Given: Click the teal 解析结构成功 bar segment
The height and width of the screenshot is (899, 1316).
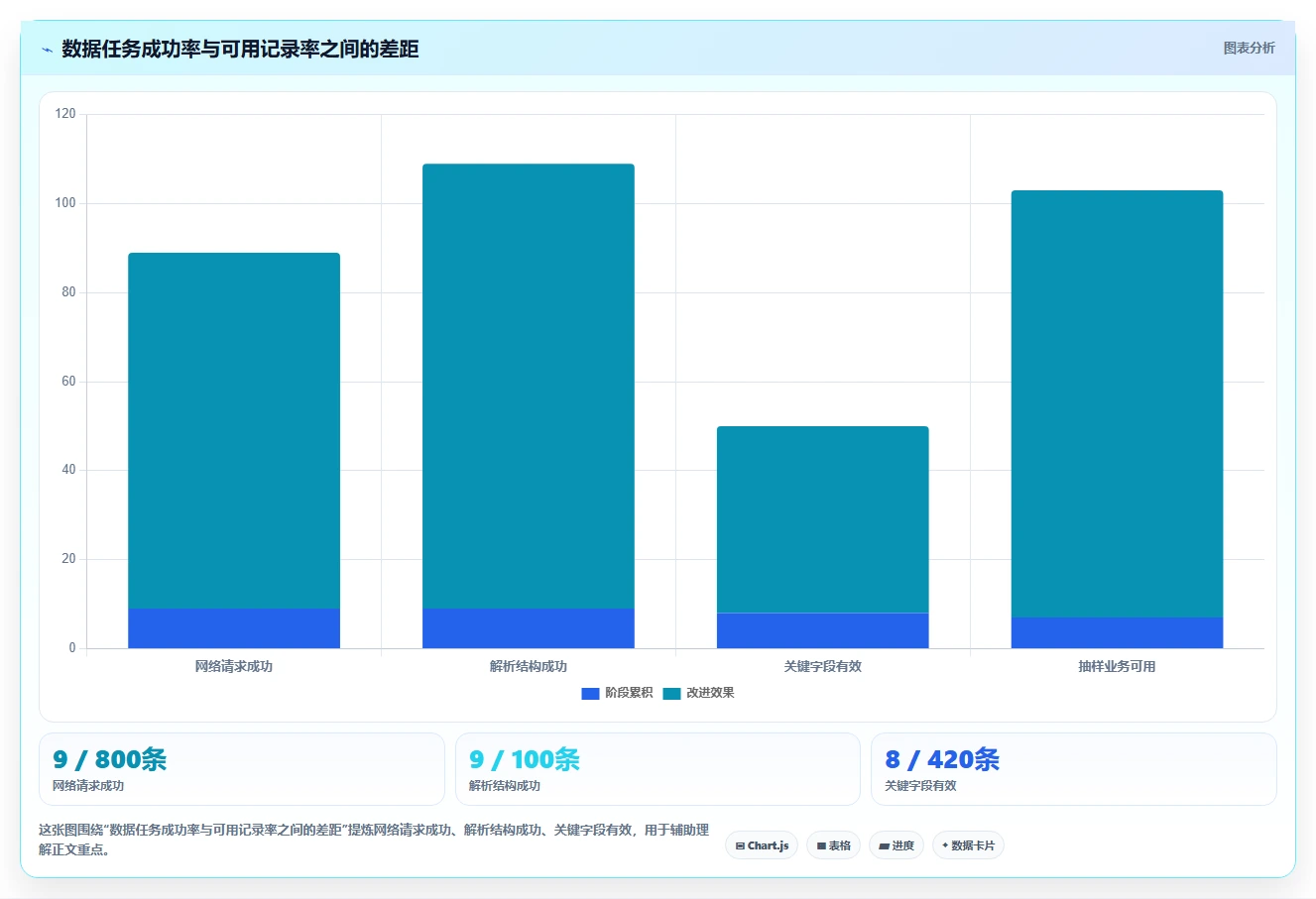Looking at the screenshot, I should (x=529, y=386).
